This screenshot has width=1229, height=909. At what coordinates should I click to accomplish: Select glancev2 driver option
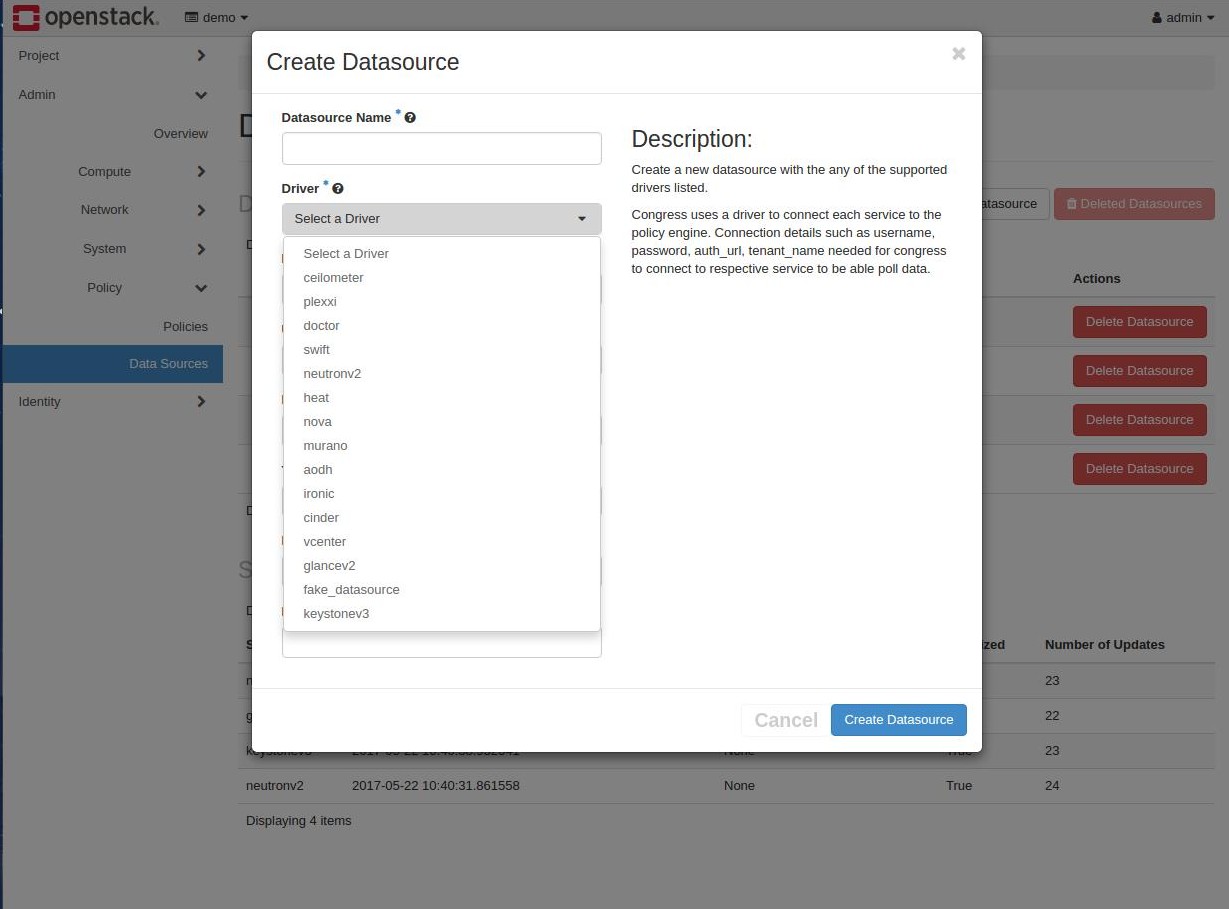(441, 566)
